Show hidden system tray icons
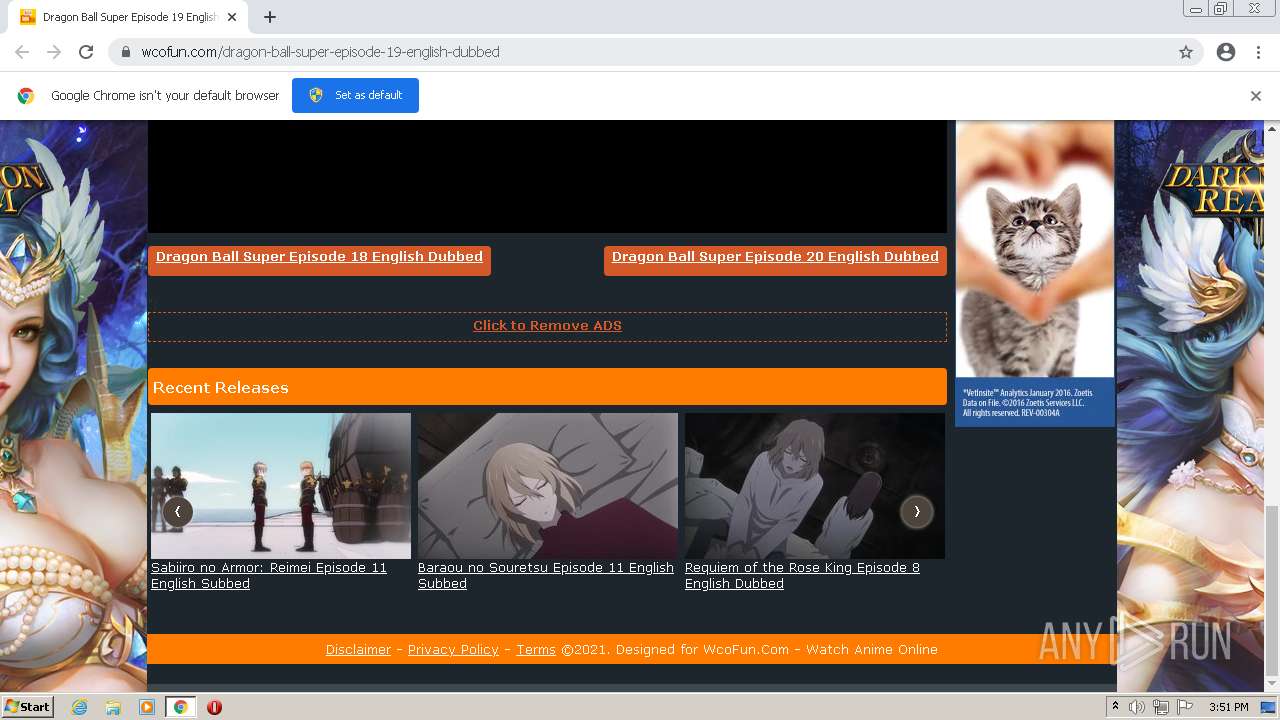 pos(1115,707)
